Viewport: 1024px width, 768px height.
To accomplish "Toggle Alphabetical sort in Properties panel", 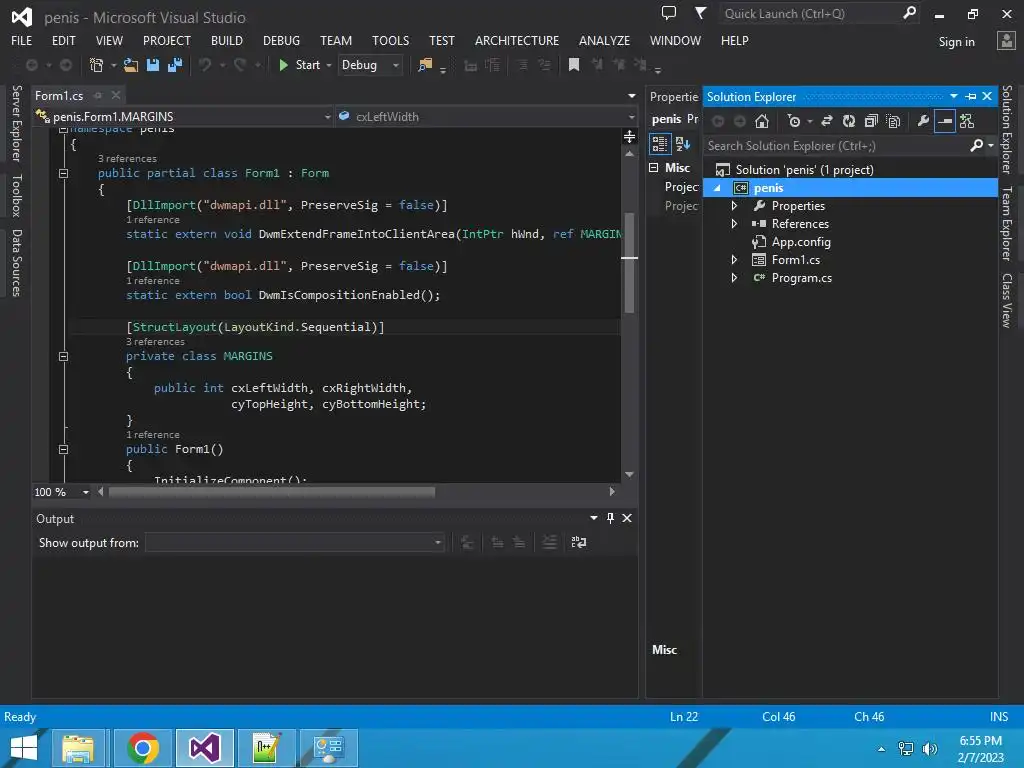I will click(x=683, y=144).
